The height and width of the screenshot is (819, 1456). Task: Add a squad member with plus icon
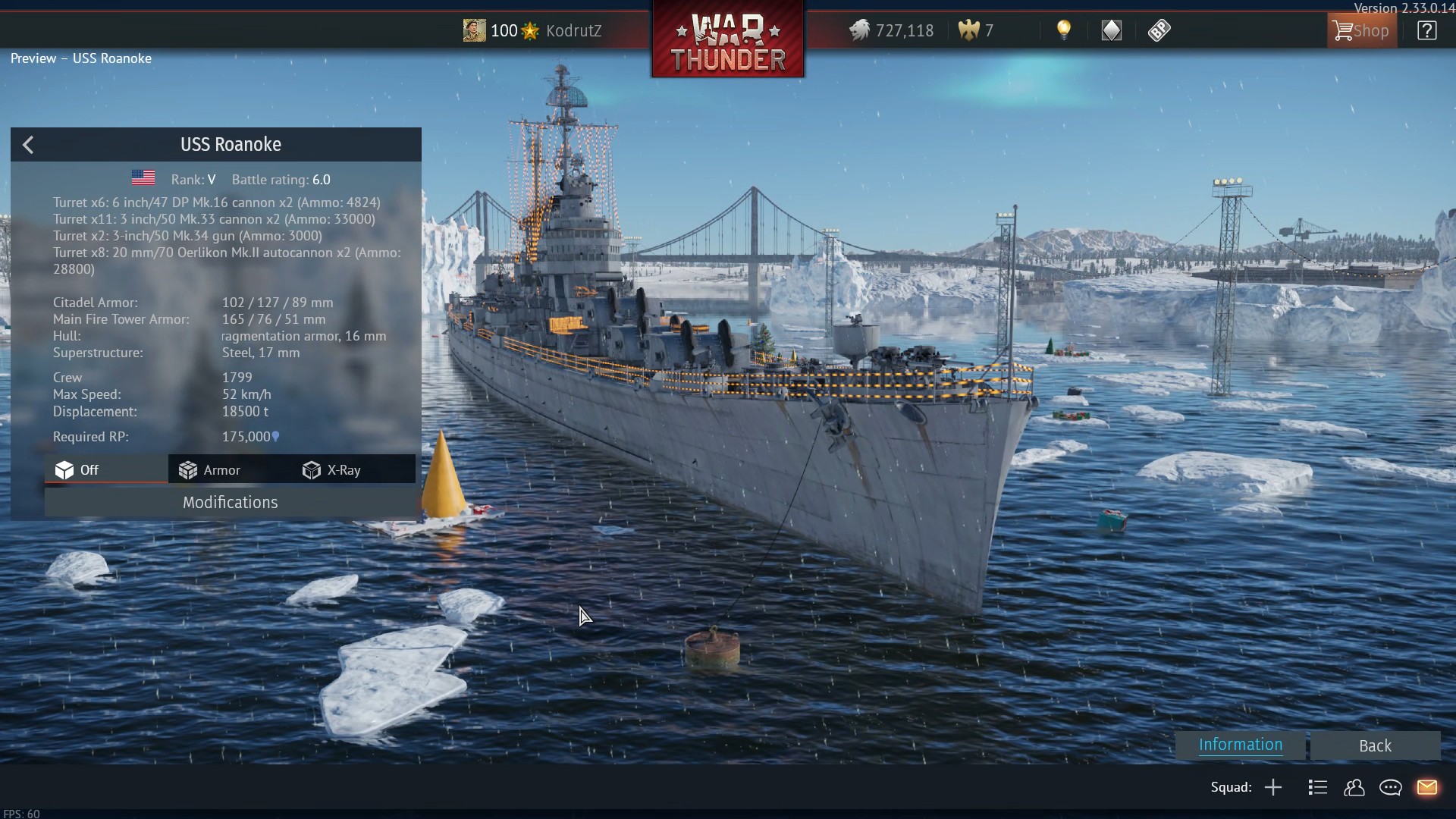click(x=1273, y=787)
